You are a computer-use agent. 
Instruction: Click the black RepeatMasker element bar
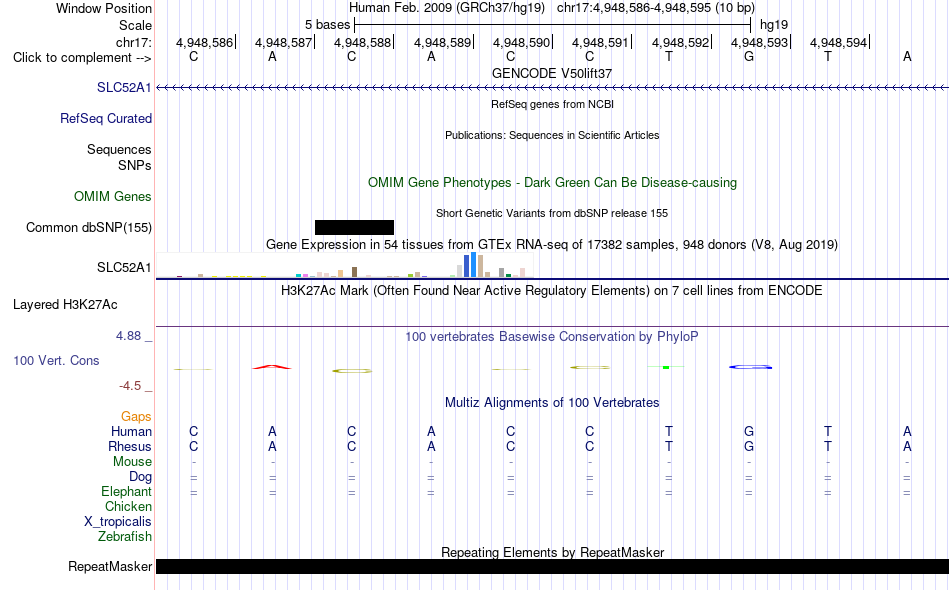pyautogui.click(x=552, y=566)
